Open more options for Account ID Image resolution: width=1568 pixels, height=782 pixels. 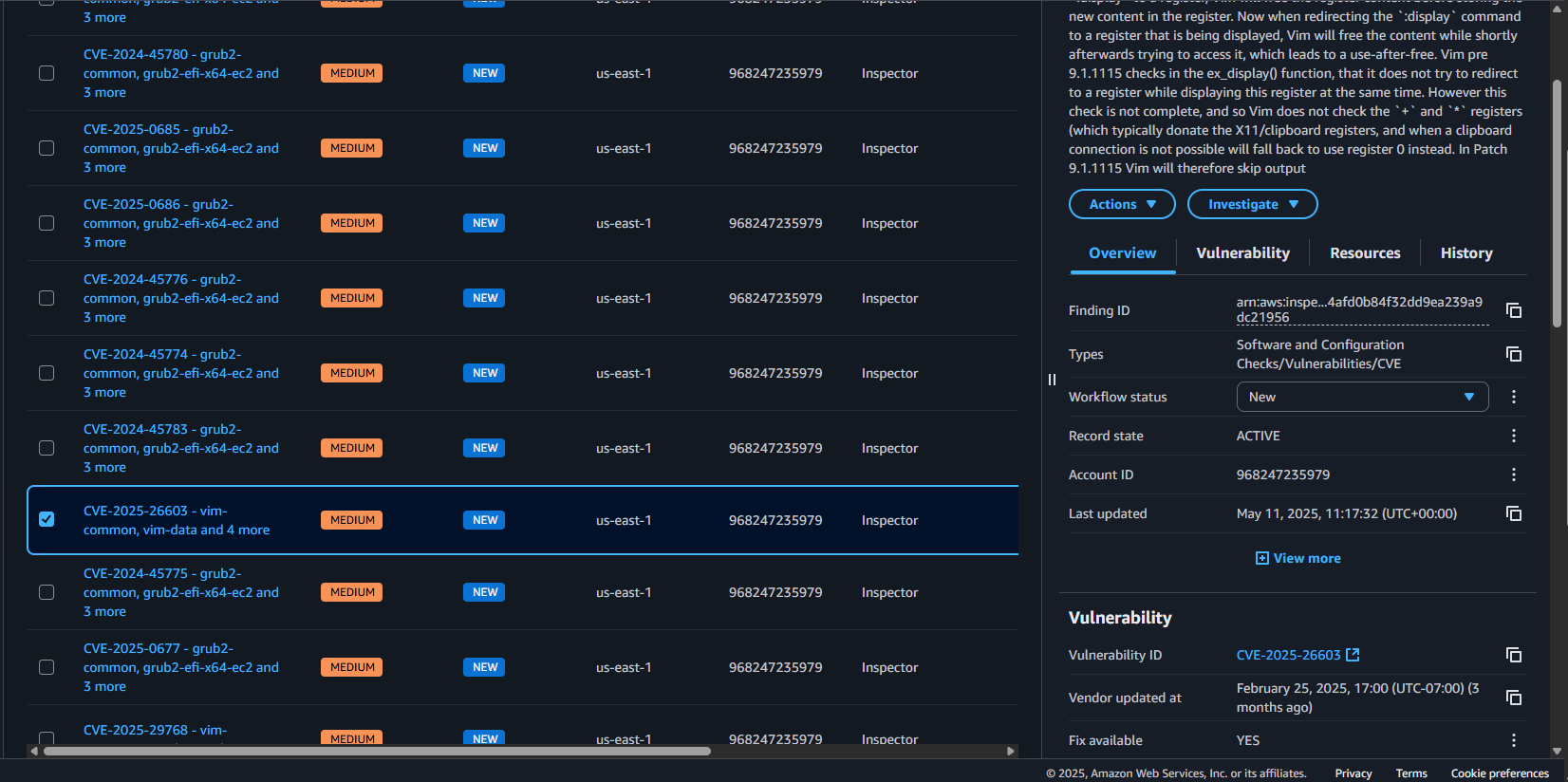[x=1514, y=475]
